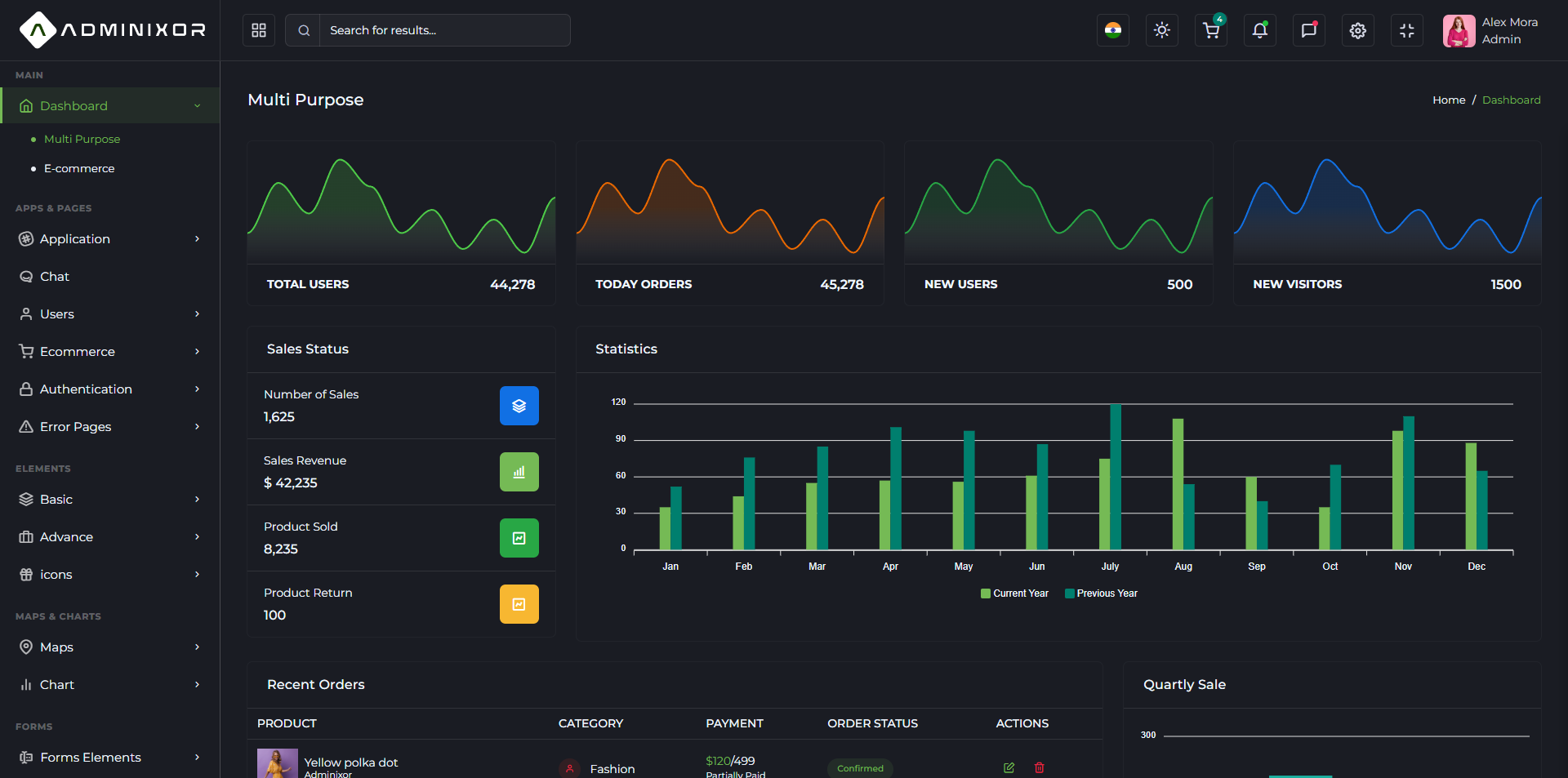Open Chat from the sidebar
This screenshot has height=778, width=1568.
click(109, 276)
